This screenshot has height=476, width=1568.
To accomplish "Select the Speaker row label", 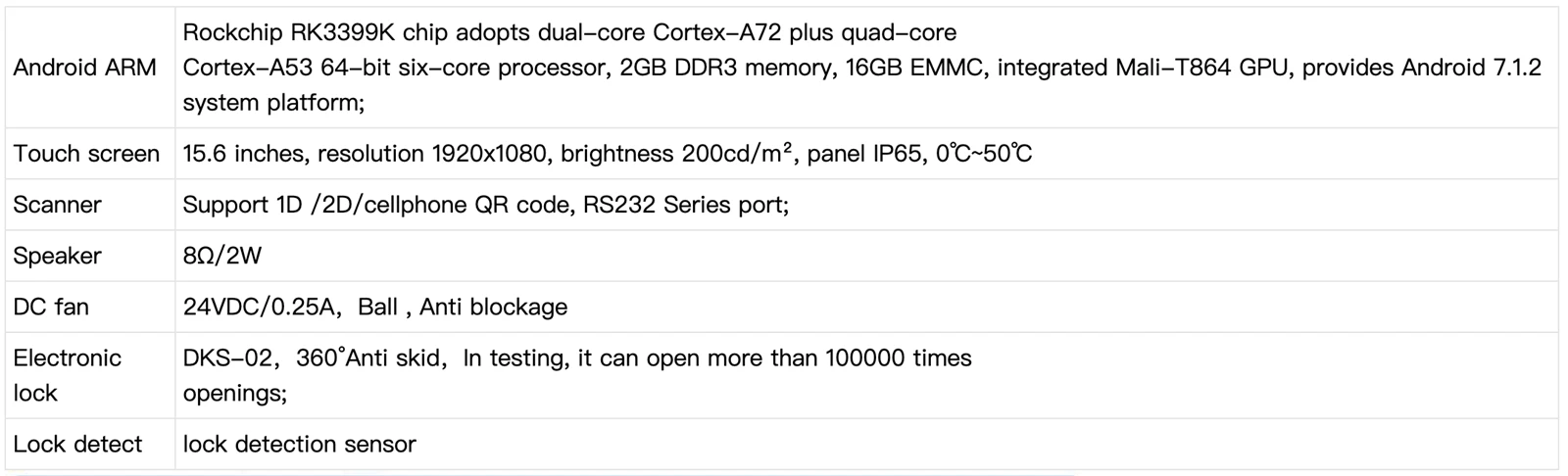I will tap(57, 256).
